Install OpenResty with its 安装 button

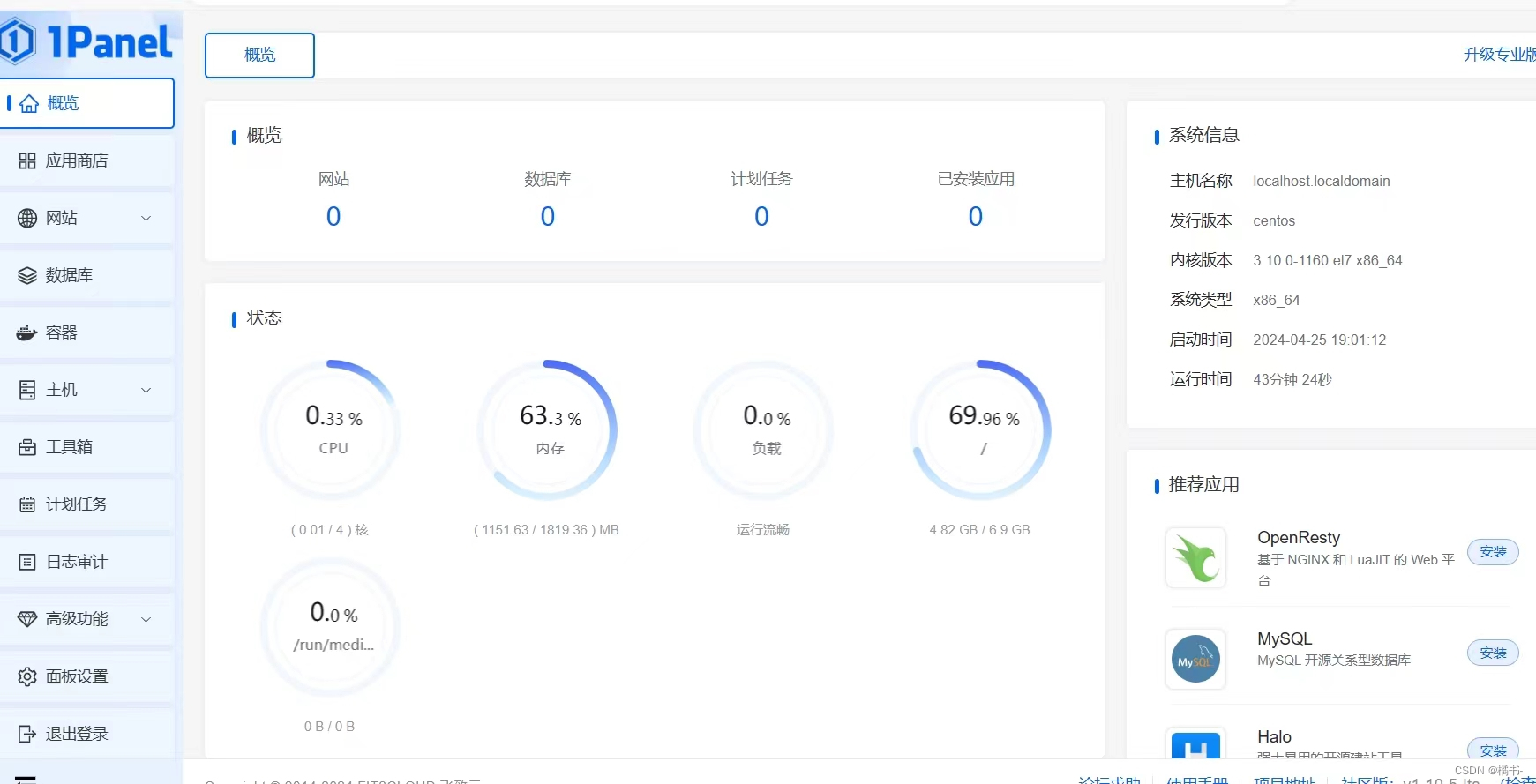1493,552
